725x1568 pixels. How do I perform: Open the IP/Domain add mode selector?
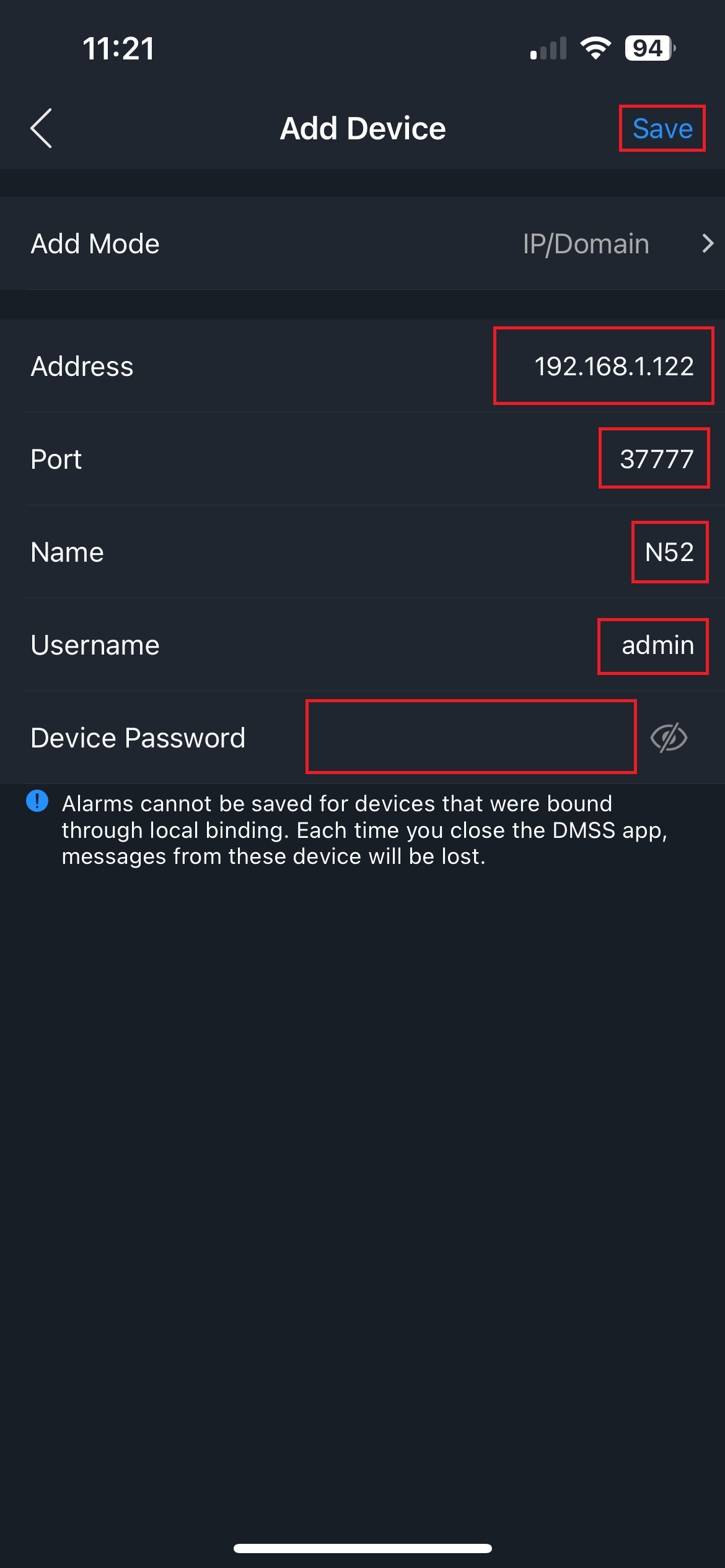click(x=586, y=244)
